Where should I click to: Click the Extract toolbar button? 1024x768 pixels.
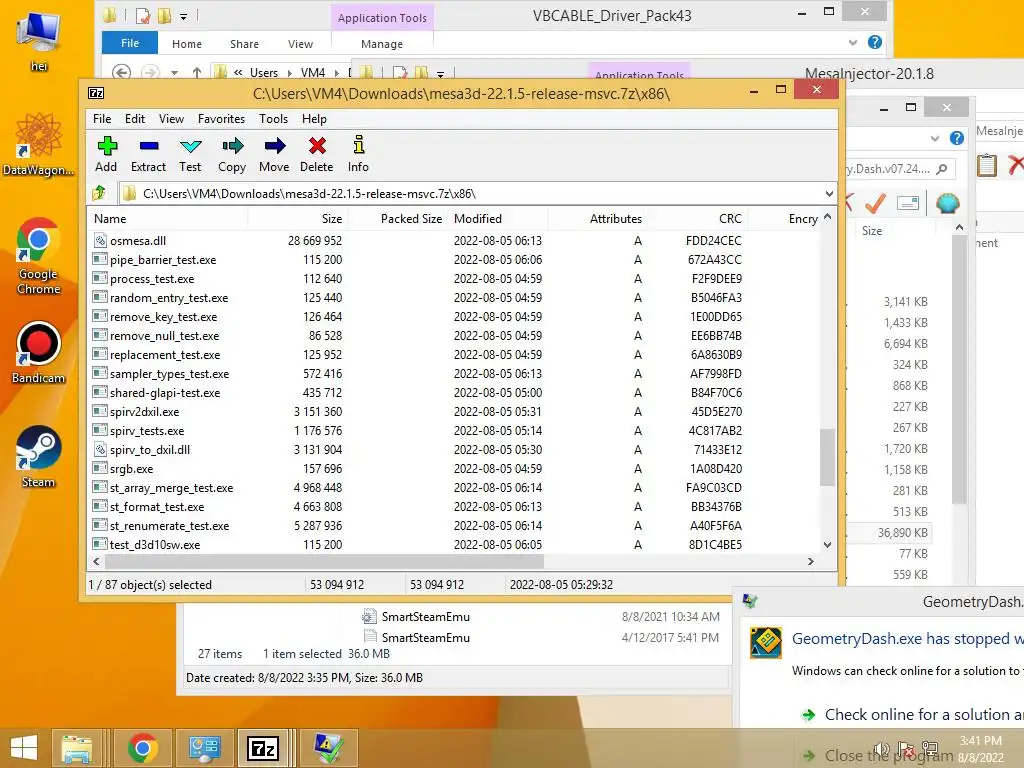pyautogui.click(x=148, y=154)
